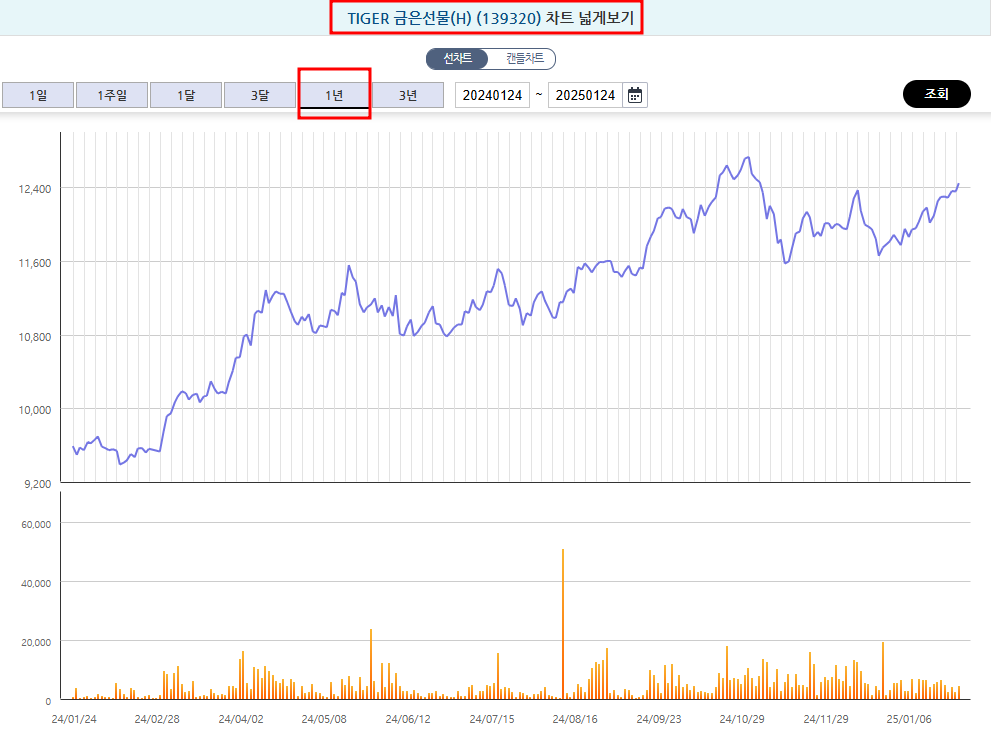The width and height of the screenshot is (991, 736).
Task: Click the 24/10/29 date axis label
Action: (742, 719)
